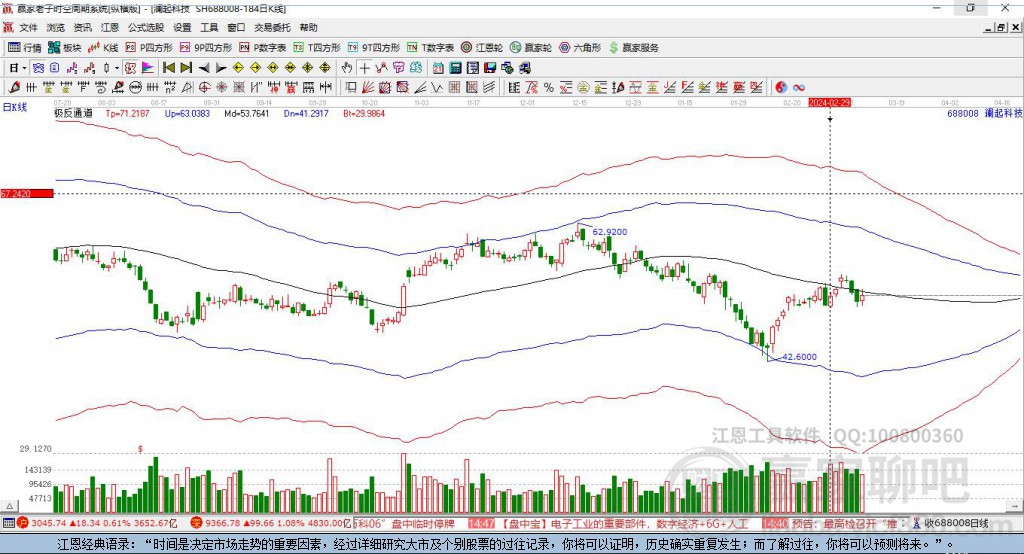Expand volume panel with up triangle

coord(9,506)
